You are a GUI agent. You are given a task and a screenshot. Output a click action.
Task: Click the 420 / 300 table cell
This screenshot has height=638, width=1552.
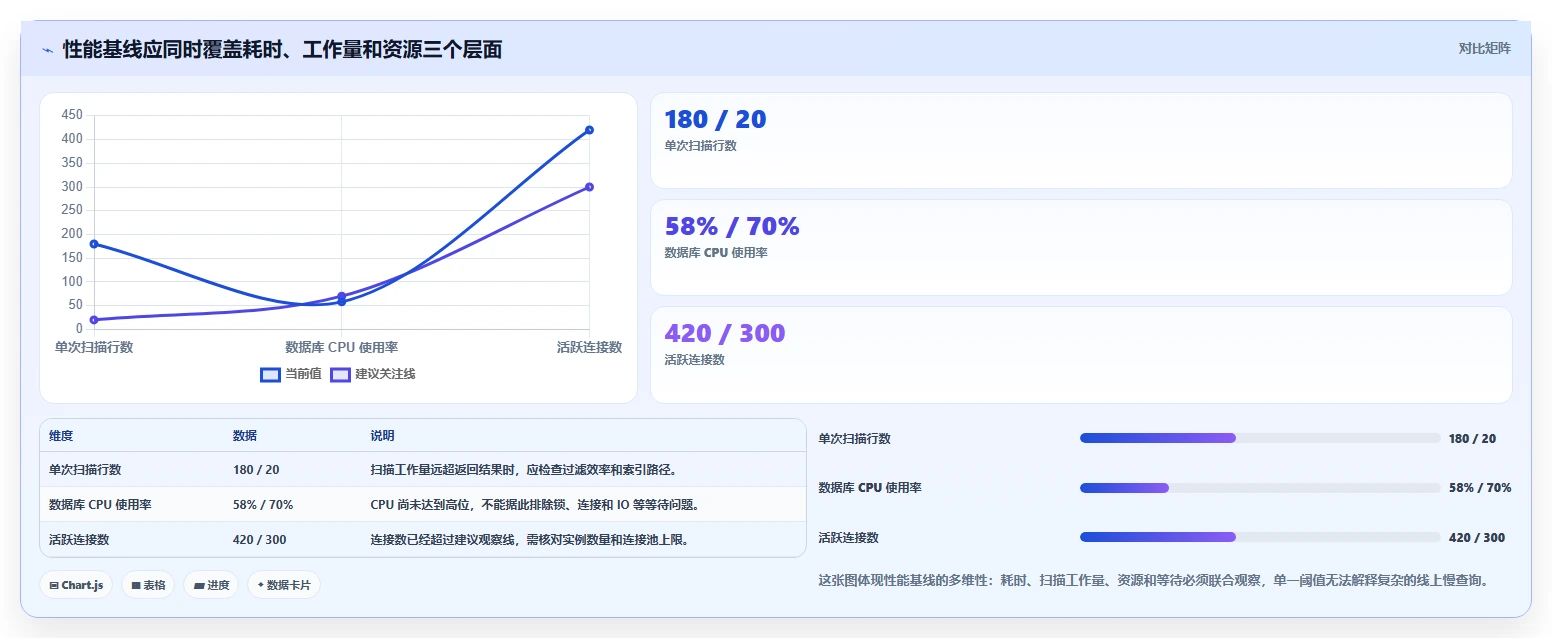click(259, 540)
